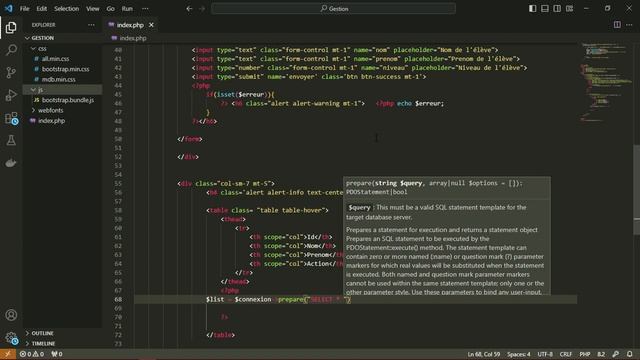This screenshot has width=640, height=360.
Task: Open editor more actions ellipsis
Action: tap(629, 25)
